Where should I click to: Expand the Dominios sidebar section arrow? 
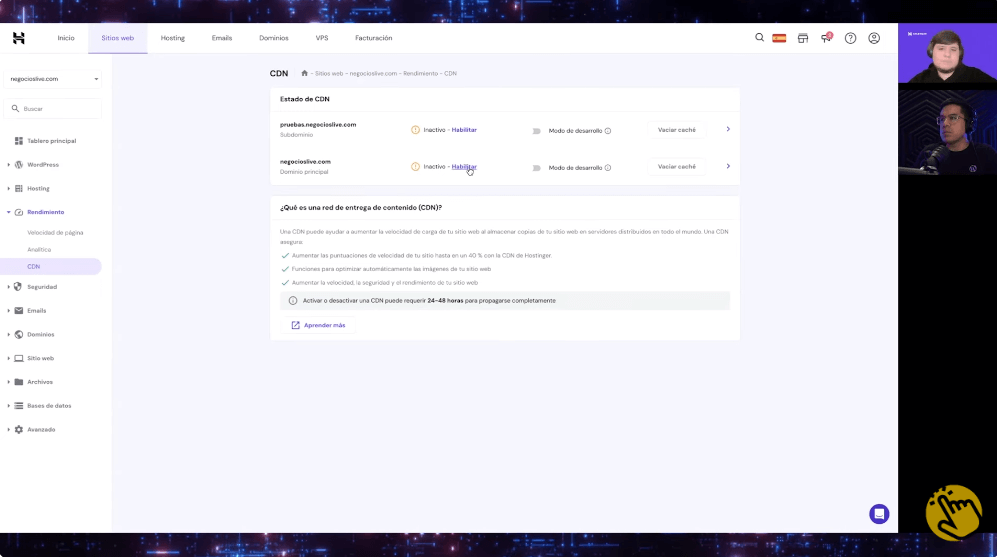[x=8, y=334]
